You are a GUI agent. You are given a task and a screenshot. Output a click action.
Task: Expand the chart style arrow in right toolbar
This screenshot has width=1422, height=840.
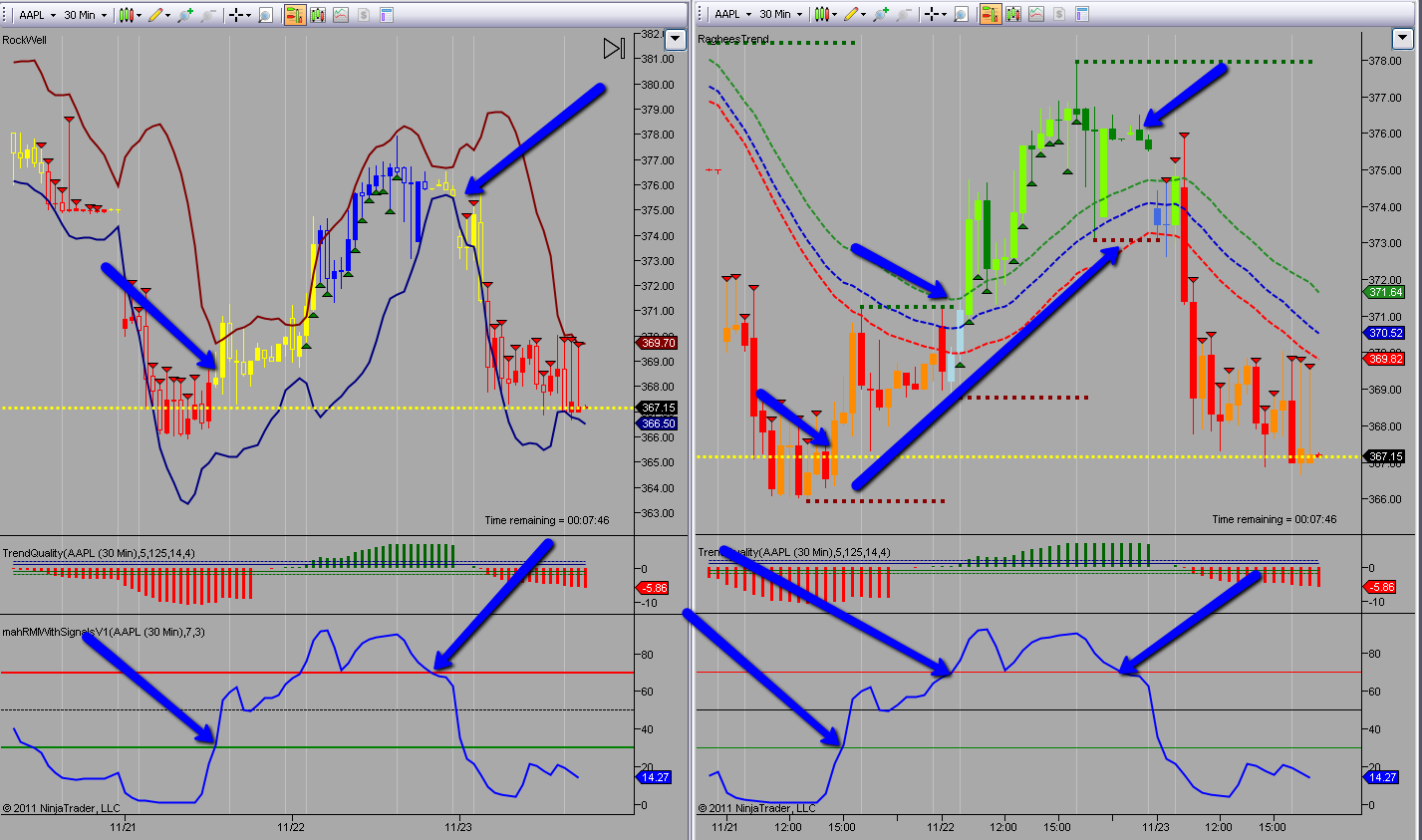(835, 15)
